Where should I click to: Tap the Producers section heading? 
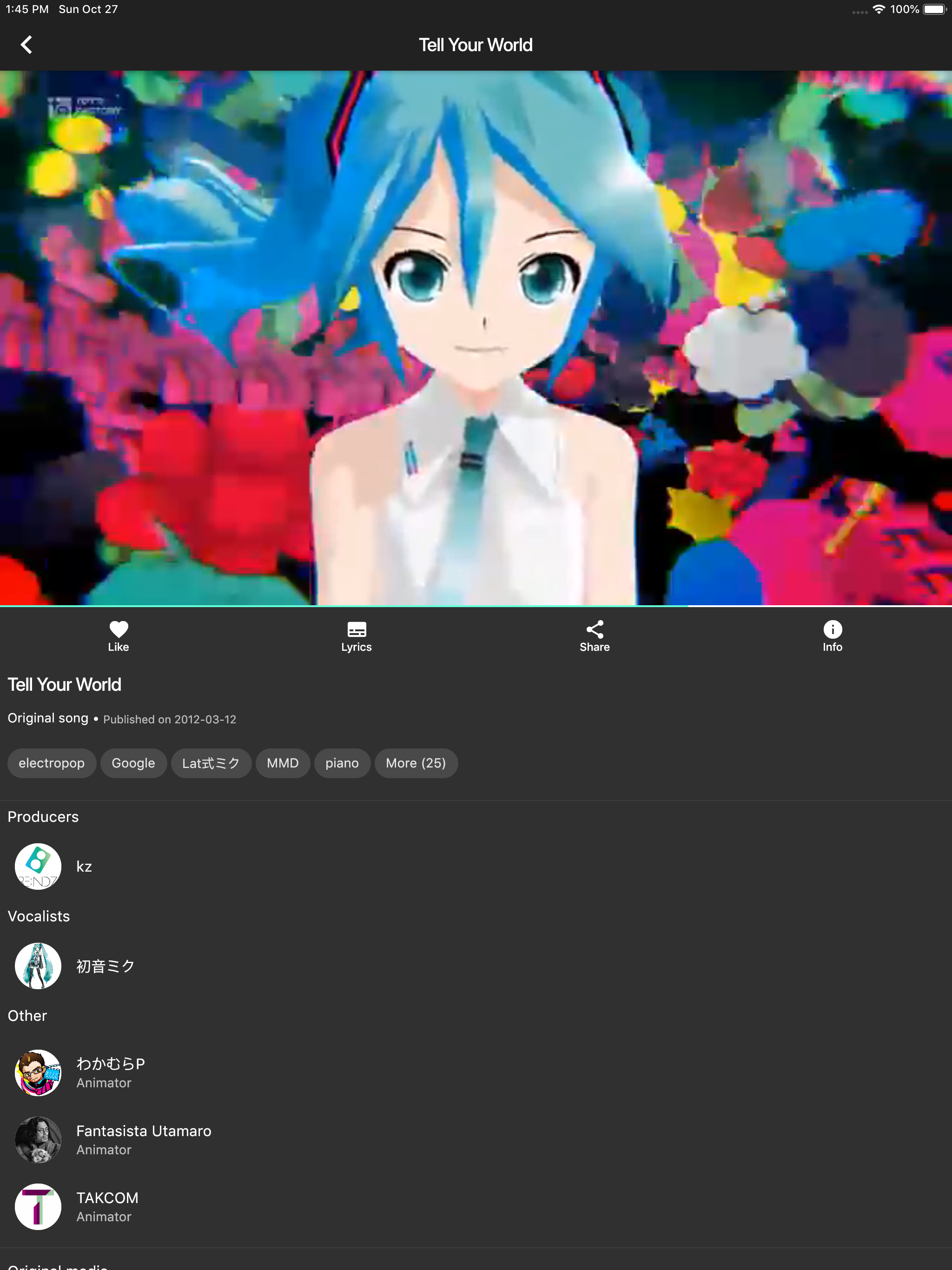coord(43,816)
